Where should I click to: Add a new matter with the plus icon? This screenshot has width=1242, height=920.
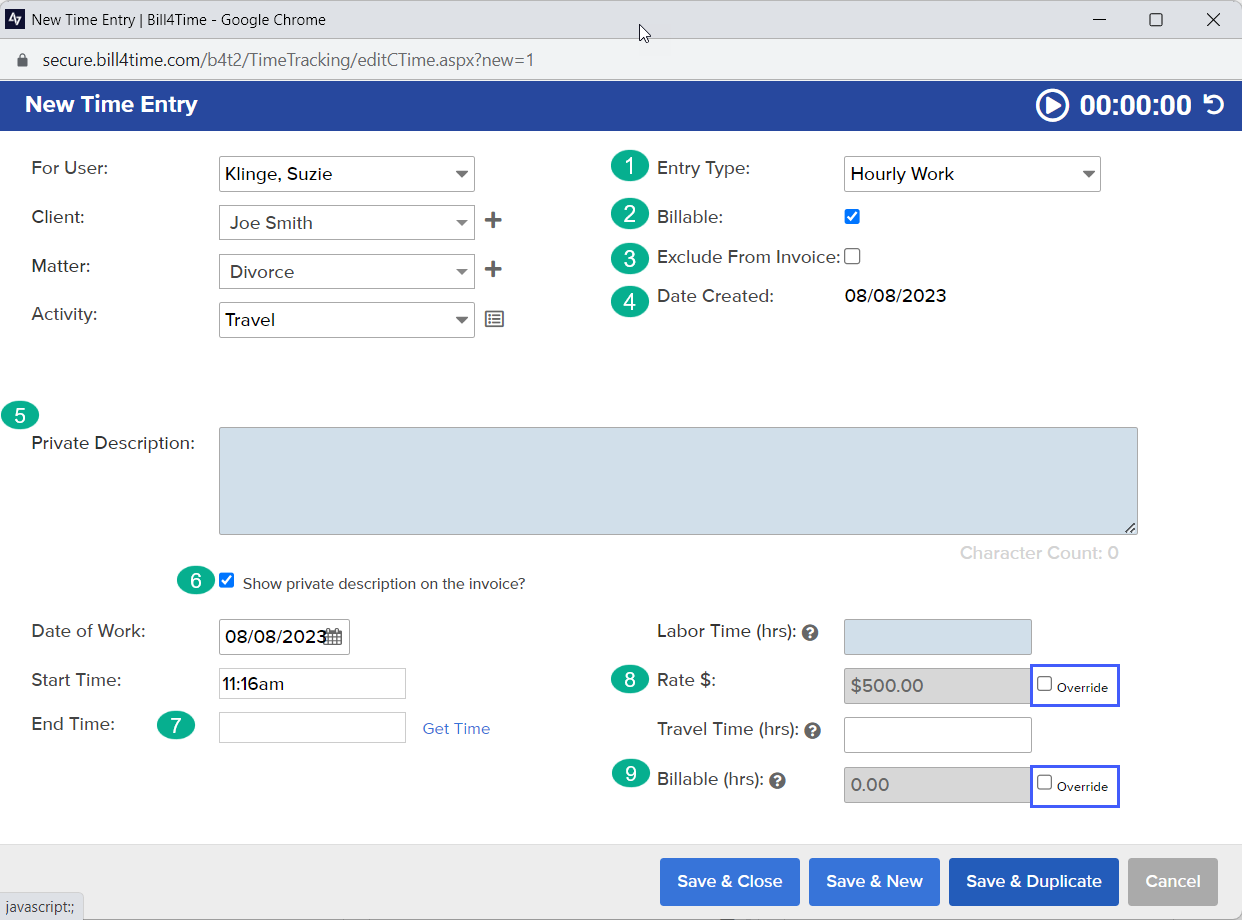pyautogui.click(x=493, y=270)
